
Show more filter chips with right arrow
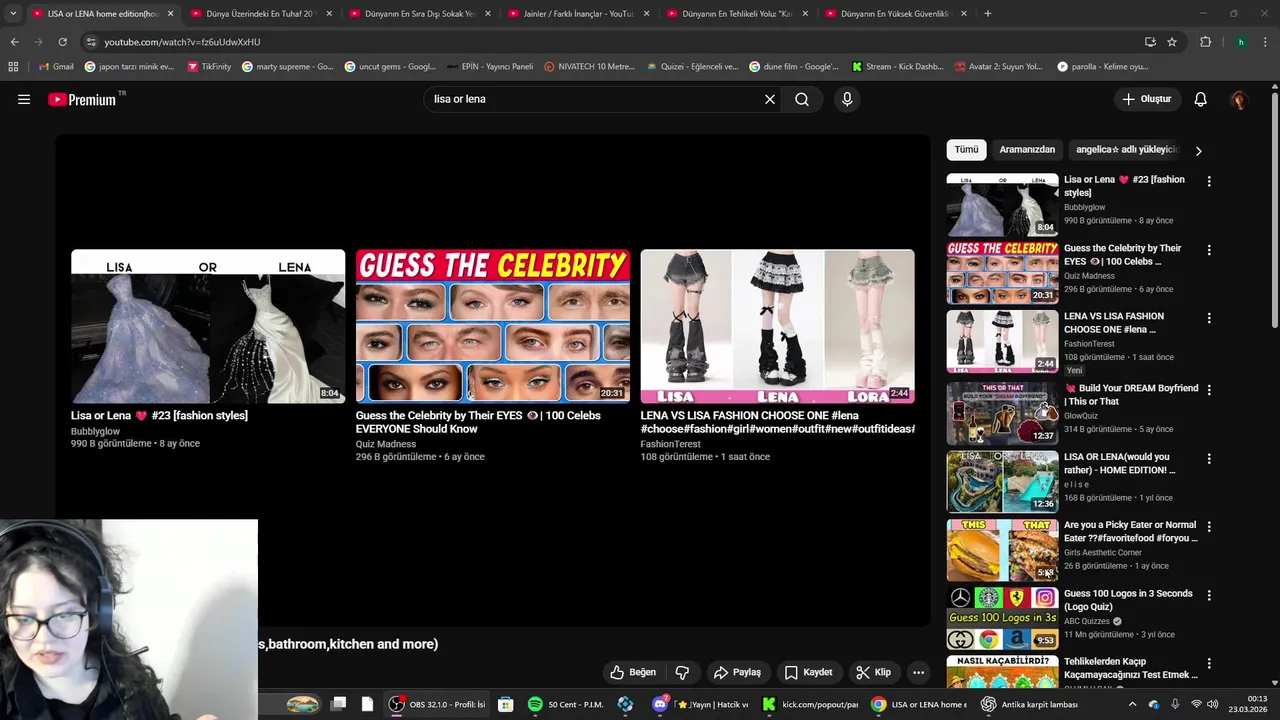pyautogui.click(x=1198, y=151)
